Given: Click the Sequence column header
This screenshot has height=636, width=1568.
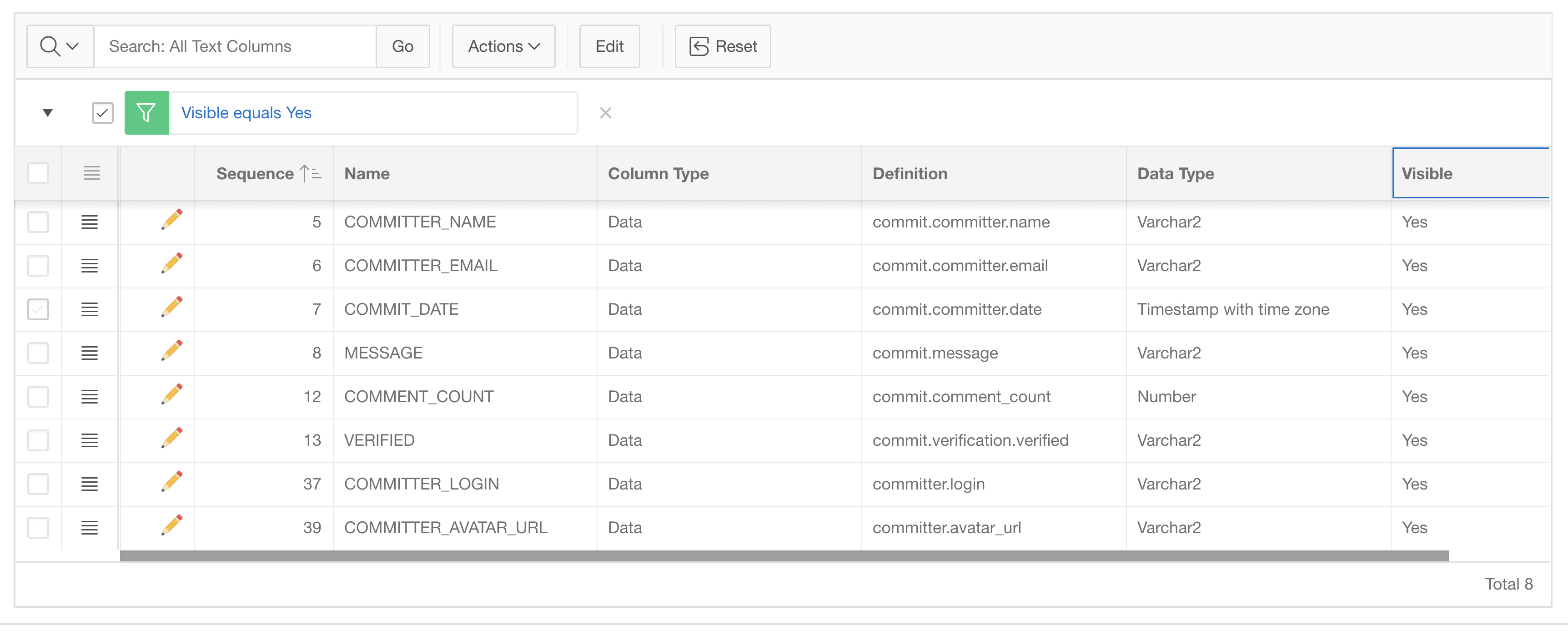Looking at the screenshot, I should click(x=256, y=174).
